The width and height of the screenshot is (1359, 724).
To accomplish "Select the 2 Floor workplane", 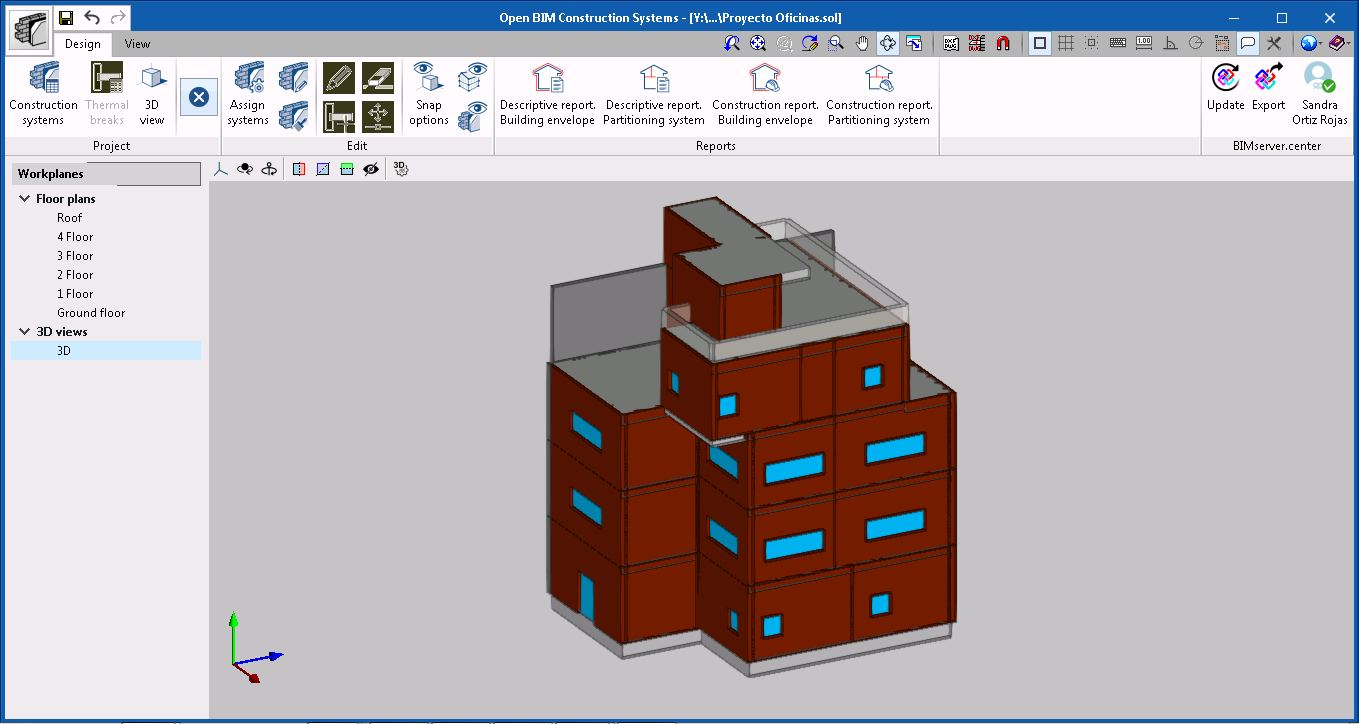I will [x=74, y=274].
